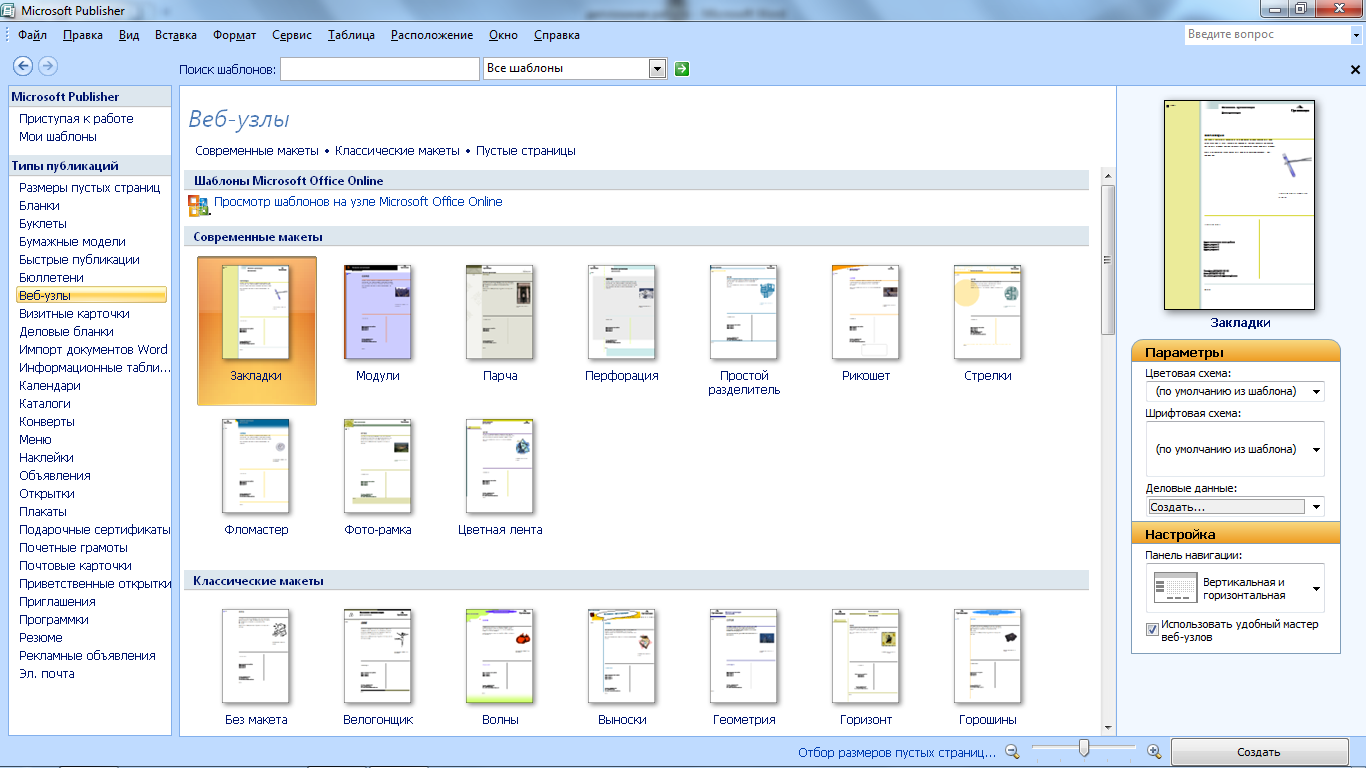Open the Вставка menu
Image resolution: width=1366 pixels, height=768 pixels.
176,35
